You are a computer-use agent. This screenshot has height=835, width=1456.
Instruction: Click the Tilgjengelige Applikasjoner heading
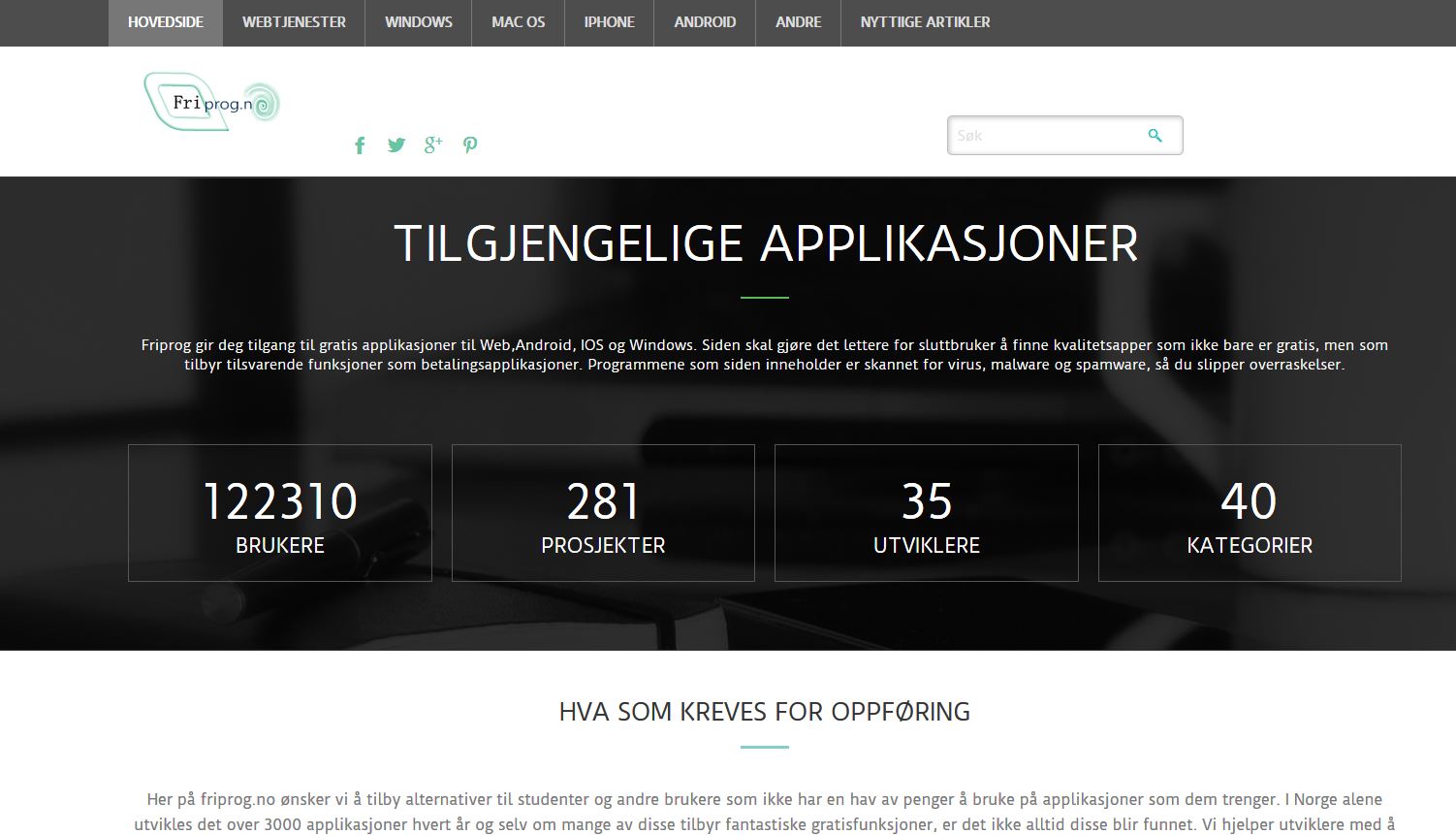click(766, 243)
